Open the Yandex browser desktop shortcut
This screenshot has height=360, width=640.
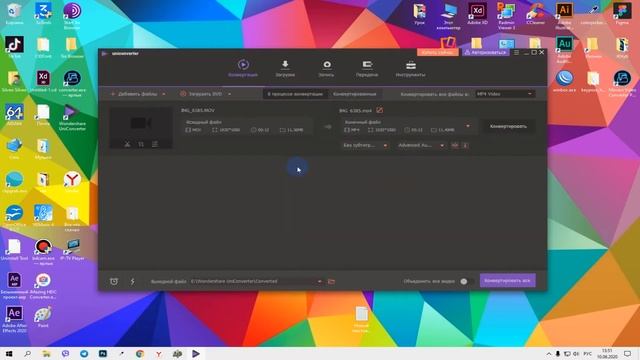(x=72, y=182)
